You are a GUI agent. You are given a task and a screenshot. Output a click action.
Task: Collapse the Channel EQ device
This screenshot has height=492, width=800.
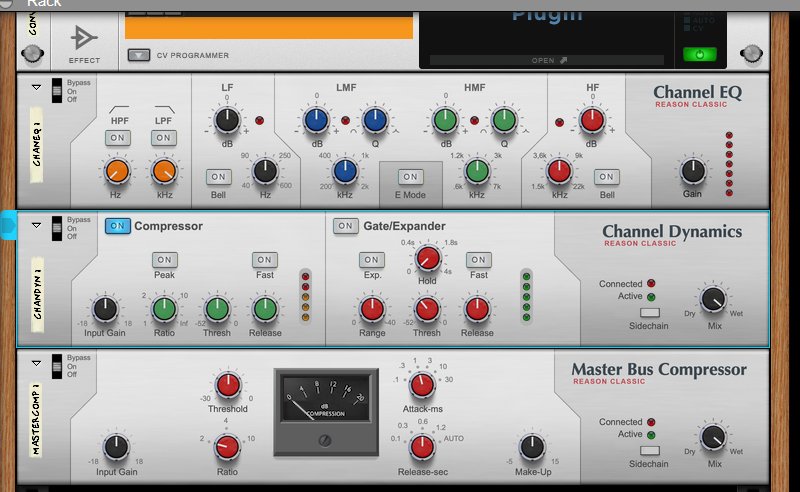tap(37, 87)
